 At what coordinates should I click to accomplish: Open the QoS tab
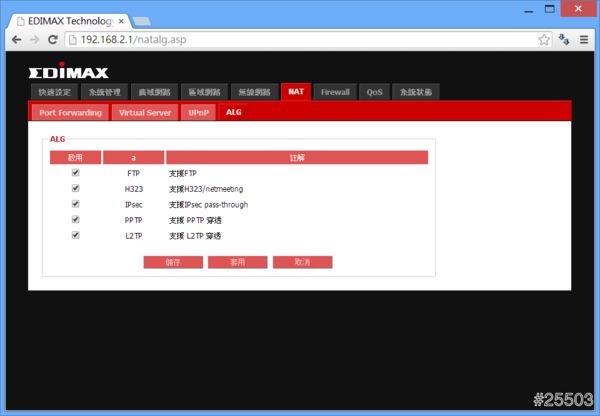click(x=374, y=92)
